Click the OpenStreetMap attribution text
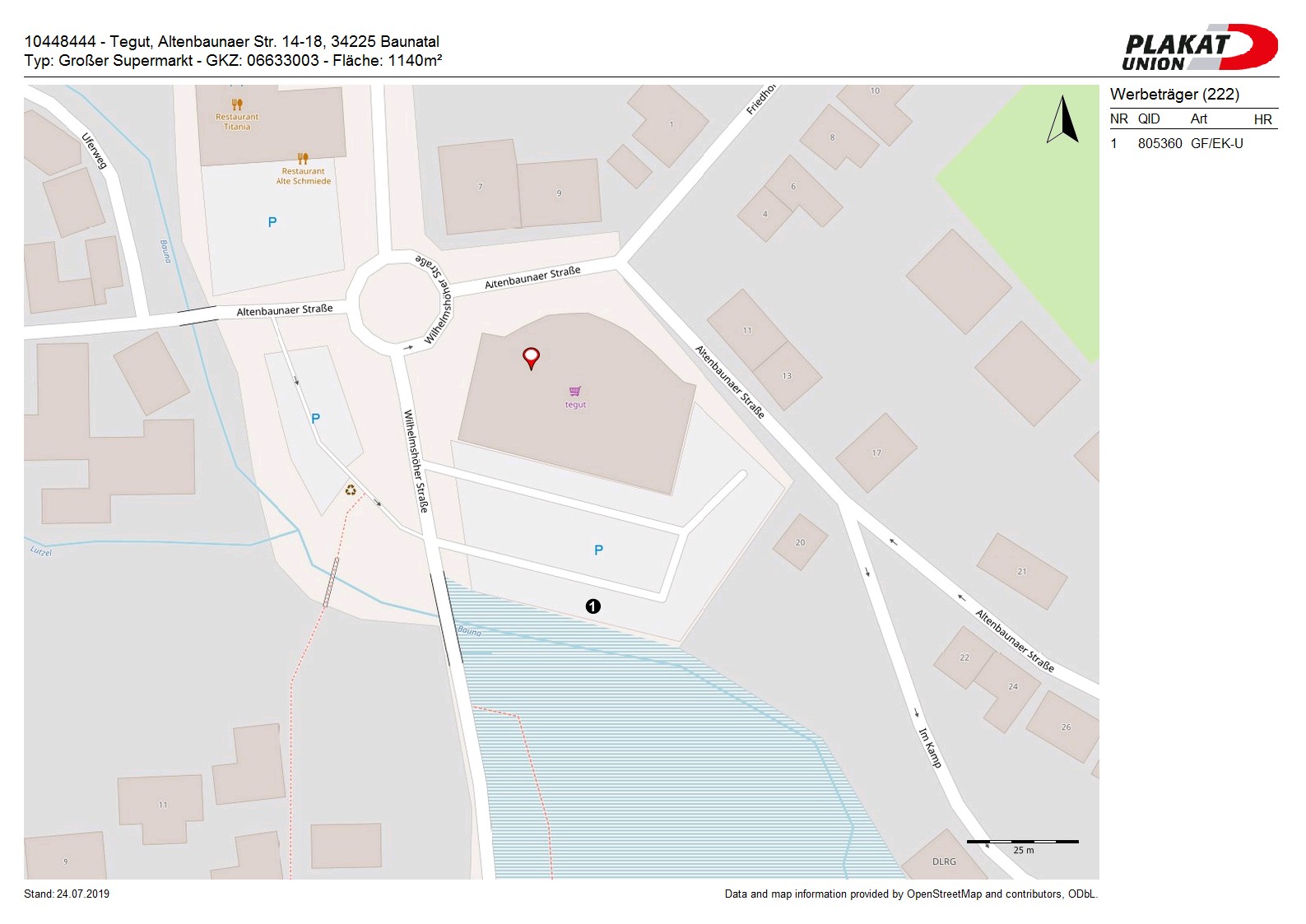The width and height of the screenshot is (1306, 924). click(x=910, y=894)
